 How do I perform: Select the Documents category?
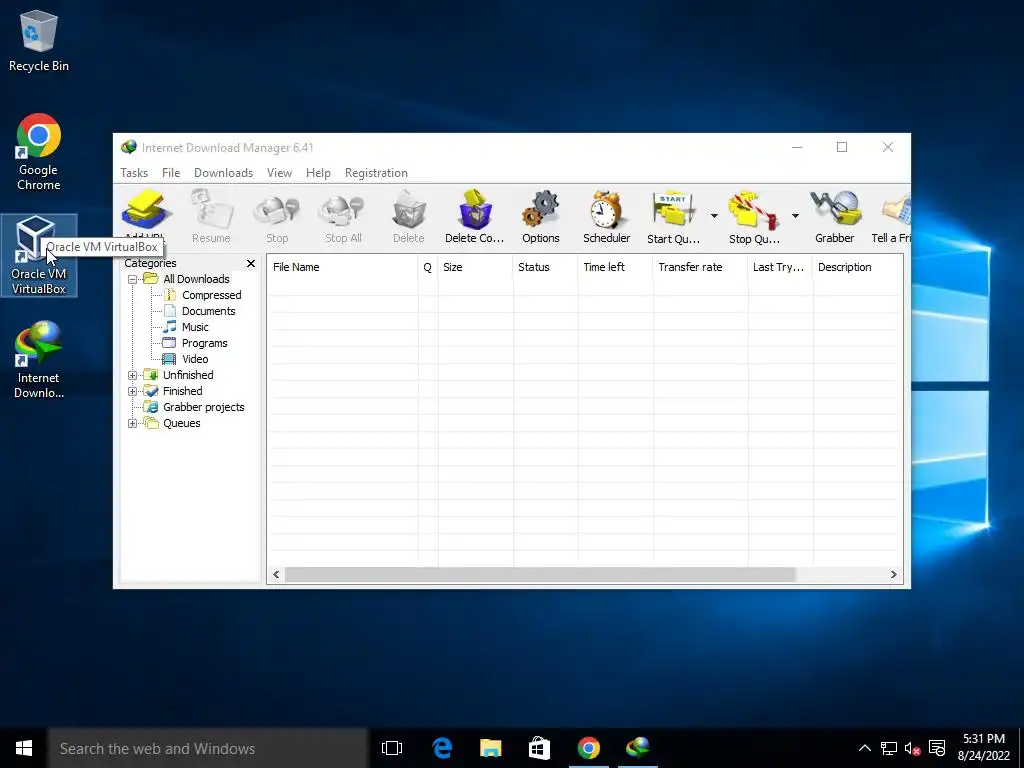click(208, 311)
